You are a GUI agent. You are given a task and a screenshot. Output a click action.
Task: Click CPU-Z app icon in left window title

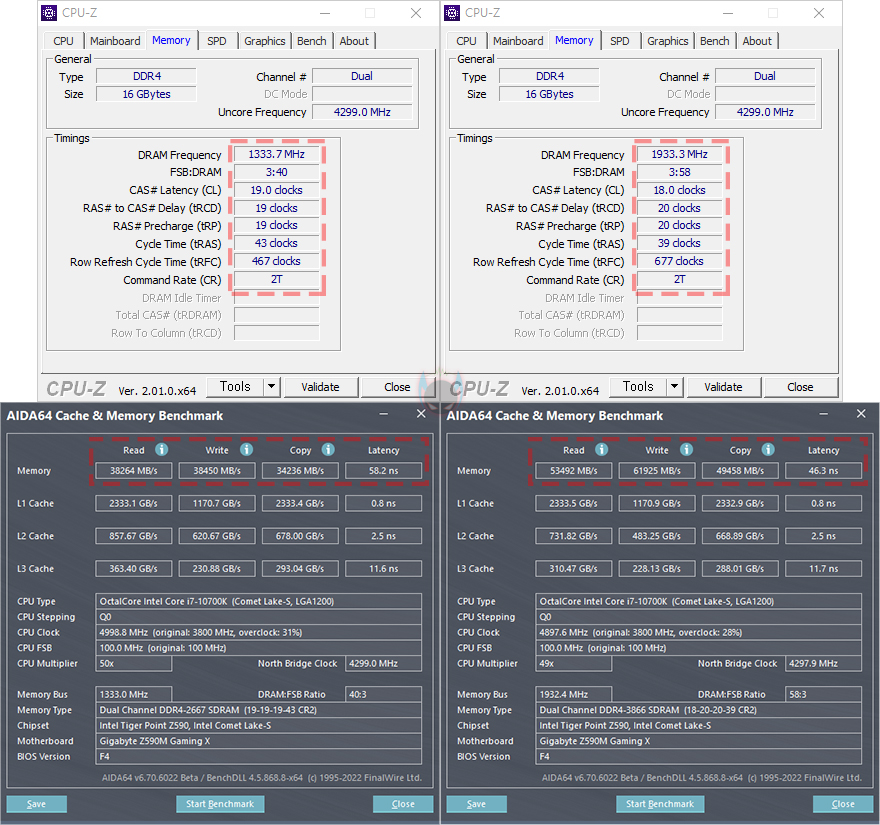click(49, 13)
